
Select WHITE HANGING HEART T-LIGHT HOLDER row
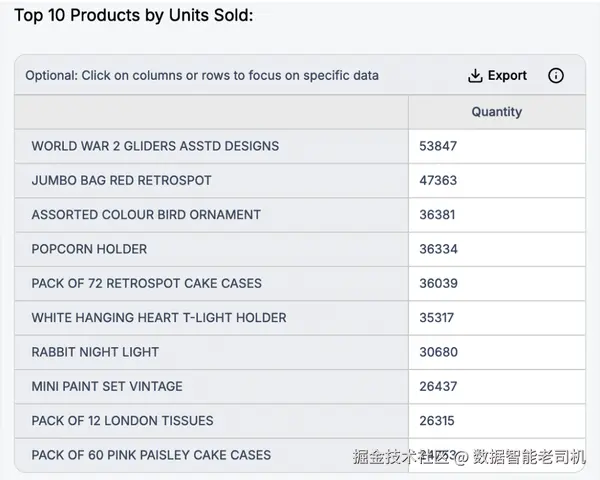pos(159,318)
